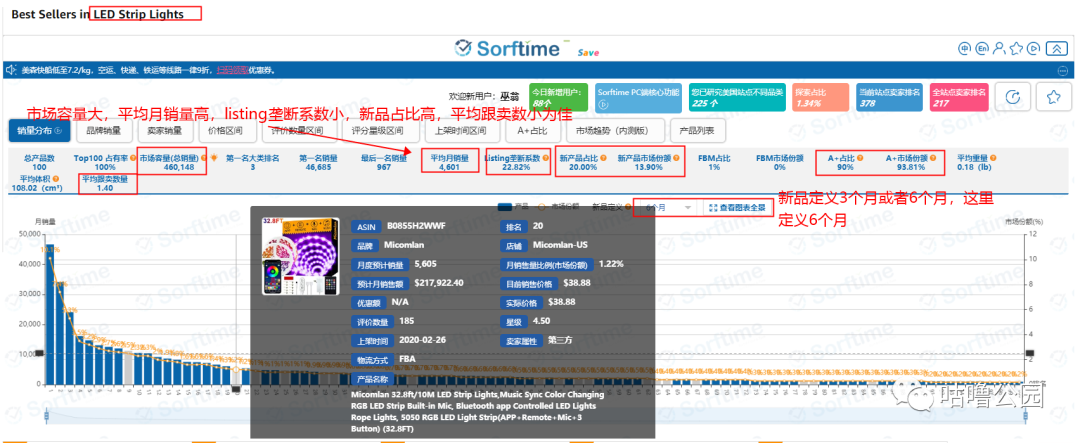Click the lightbulb tip icon
1080x443 pixels.
(214, 158)
